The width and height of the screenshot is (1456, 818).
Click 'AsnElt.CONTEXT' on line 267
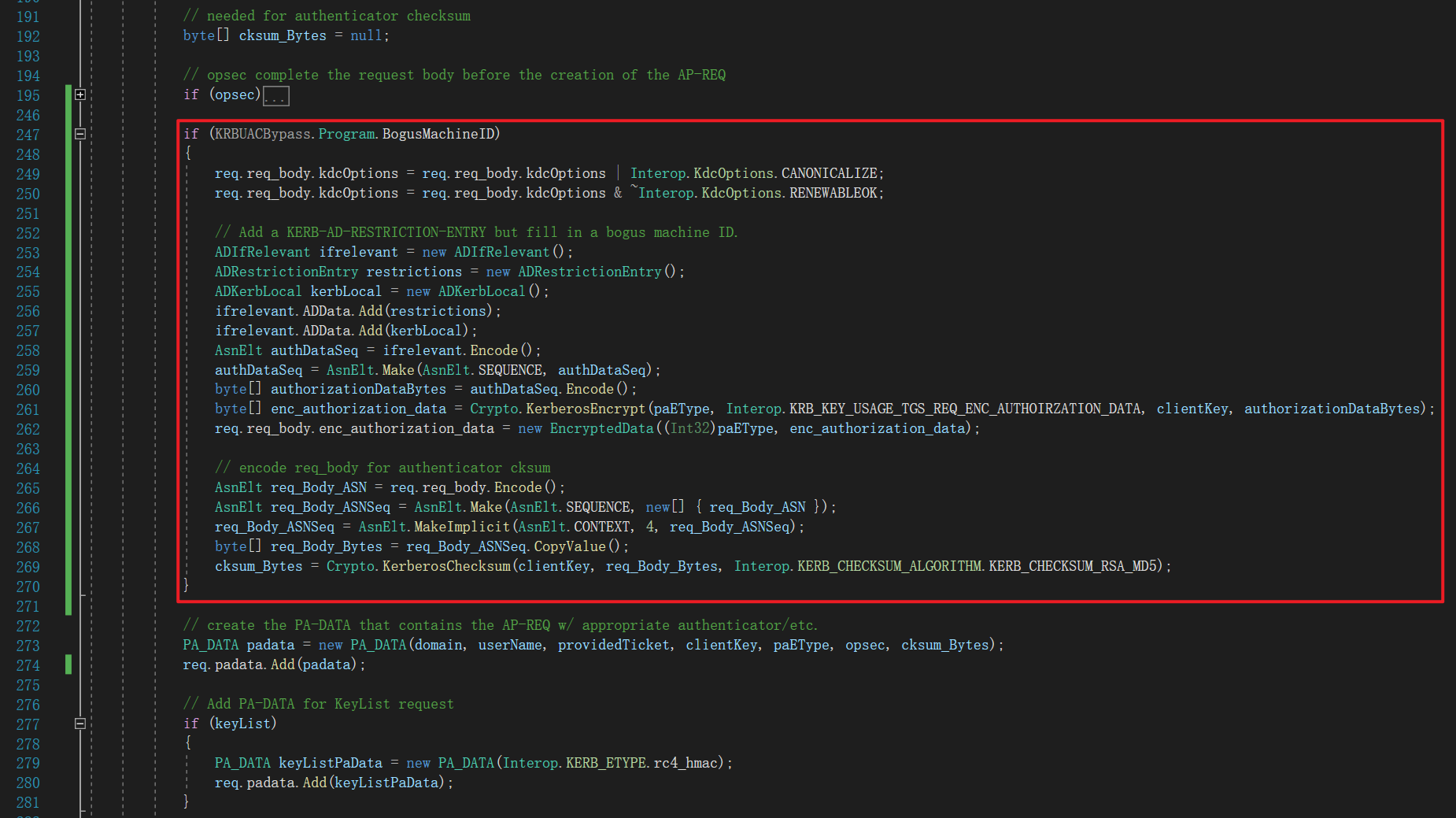tap(575, 527)
